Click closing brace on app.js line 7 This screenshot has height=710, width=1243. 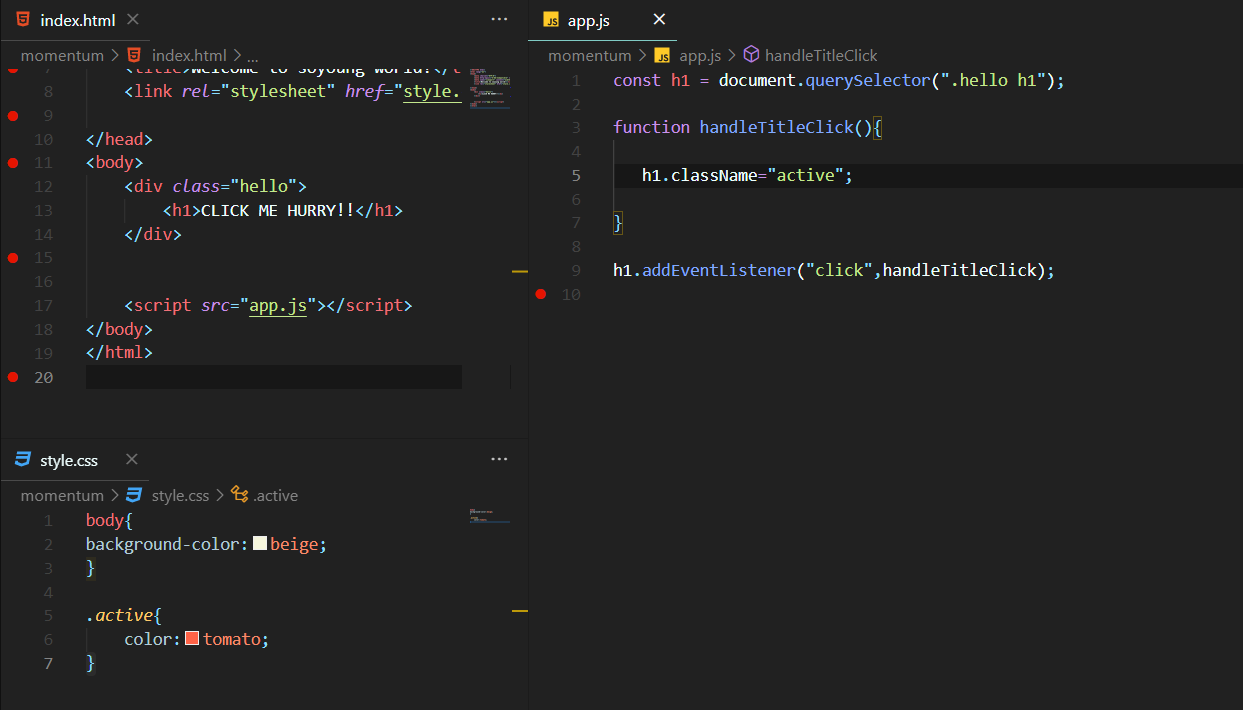point(618,222)
